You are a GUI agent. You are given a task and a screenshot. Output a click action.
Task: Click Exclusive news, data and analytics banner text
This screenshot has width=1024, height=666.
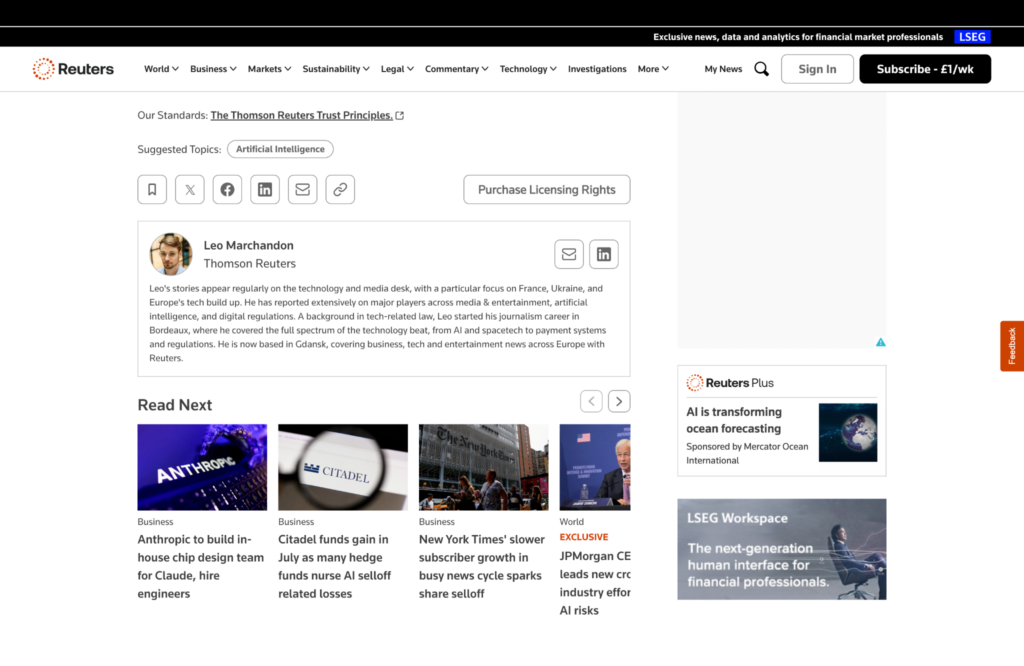click(x=798, y=37)
